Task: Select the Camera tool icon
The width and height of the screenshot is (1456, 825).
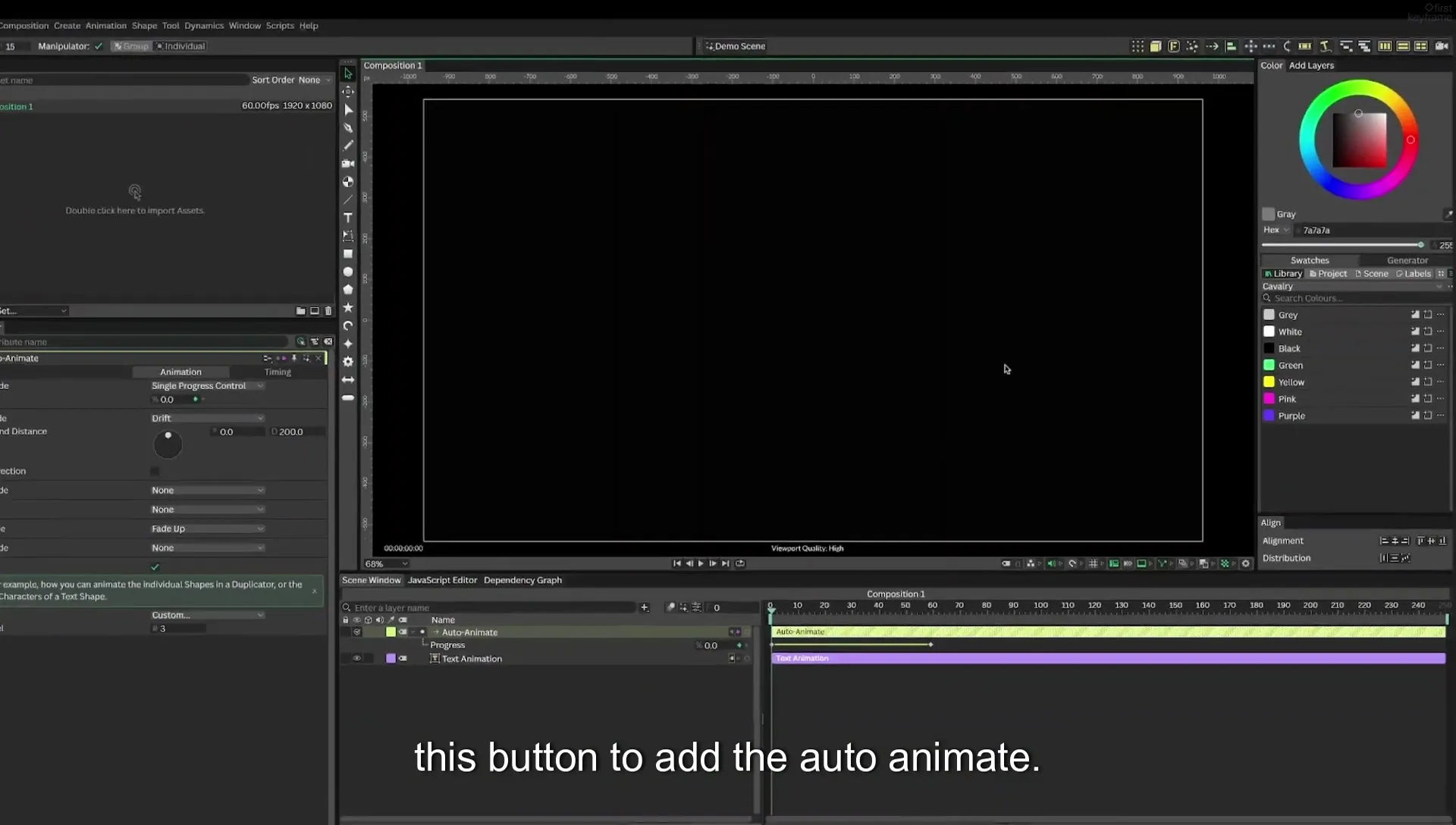Action: click(348, 164)
